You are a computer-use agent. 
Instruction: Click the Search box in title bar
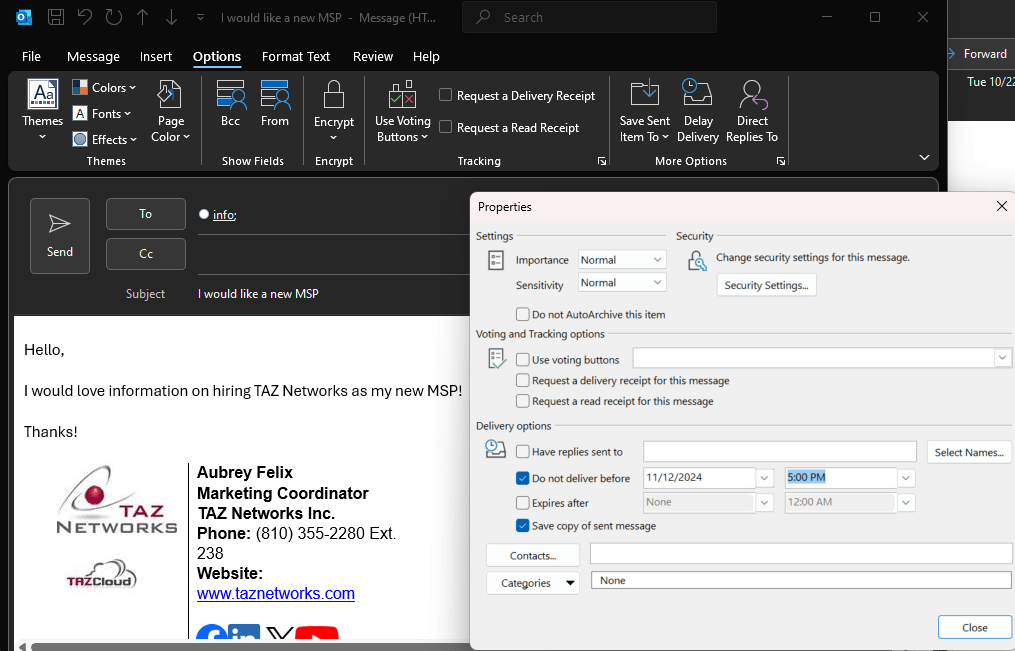[589, 17]
